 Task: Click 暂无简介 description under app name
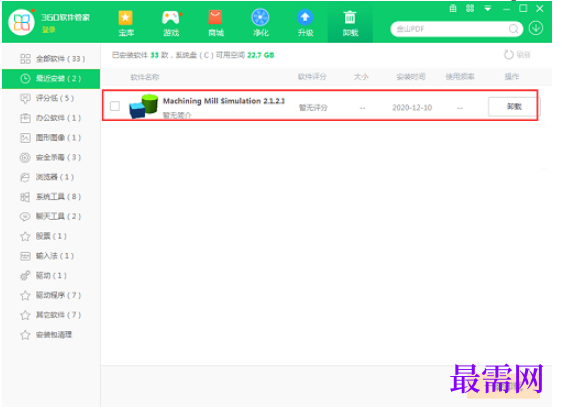(177, 115)
